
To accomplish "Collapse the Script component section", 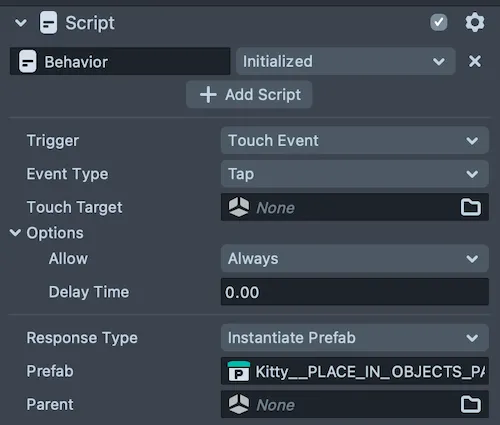I will point(21,23).
